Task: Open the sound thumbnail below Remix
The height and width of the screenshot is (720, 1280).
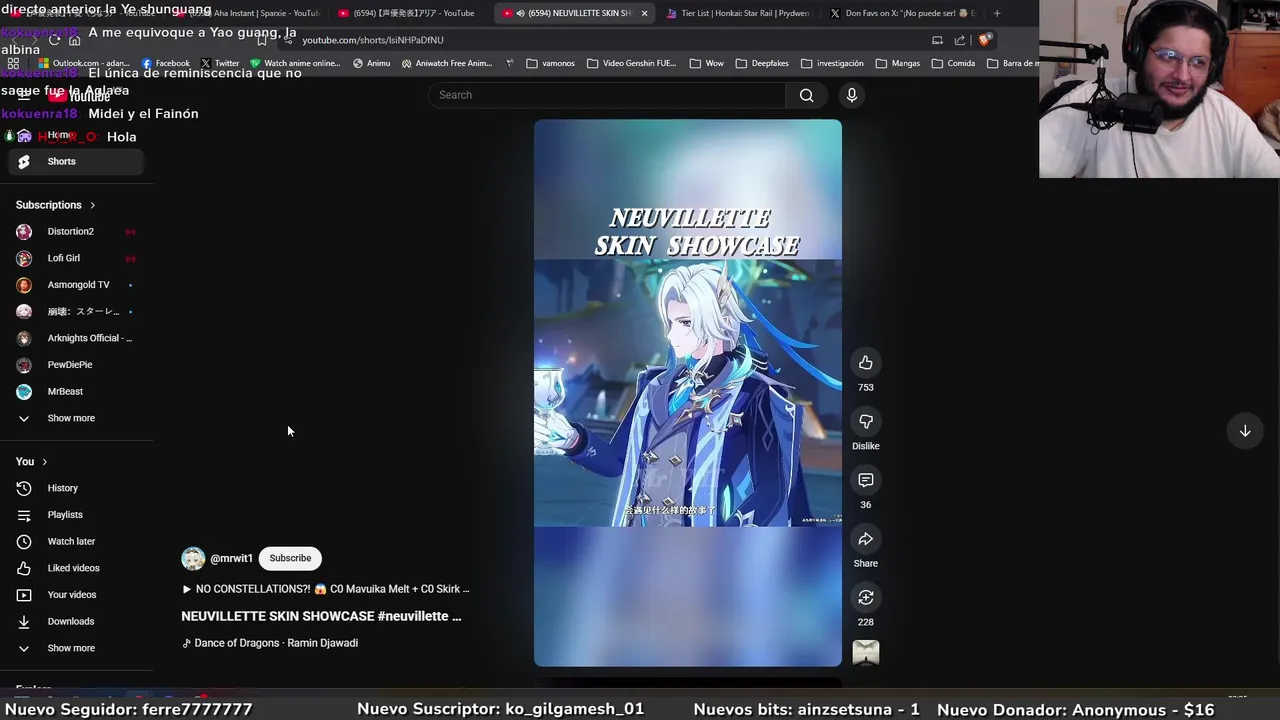Action: (x=866, y=652)
